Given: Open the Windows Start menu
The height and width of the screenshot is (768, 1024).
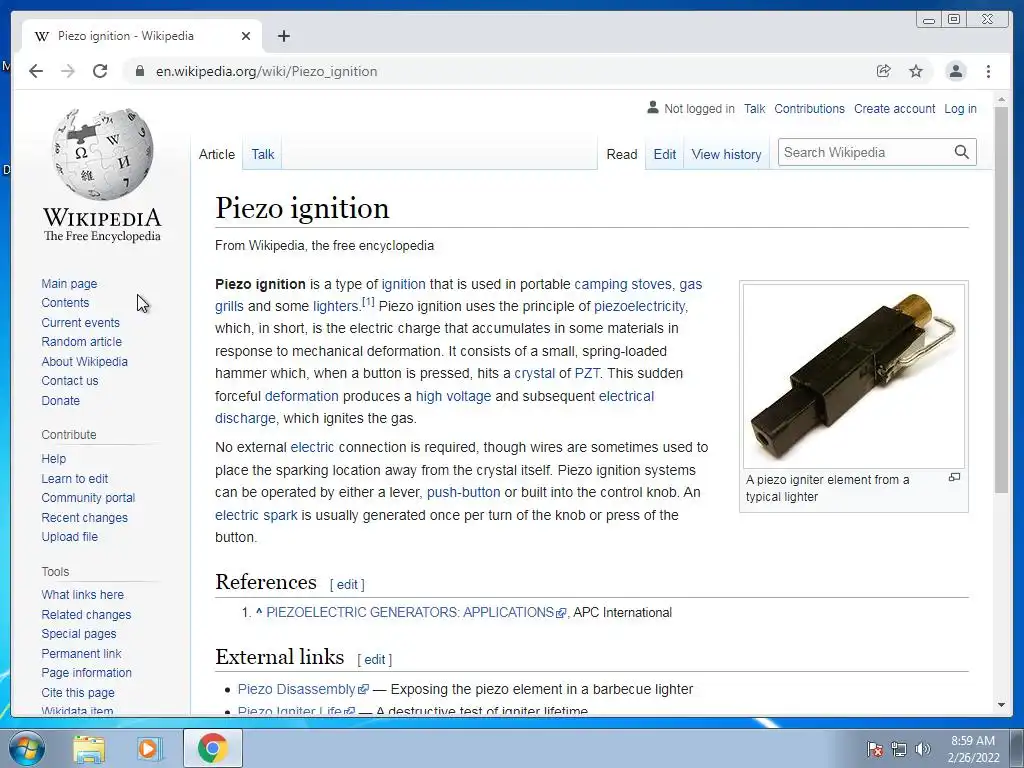Looking at the screenshot, I should point(26,749).
